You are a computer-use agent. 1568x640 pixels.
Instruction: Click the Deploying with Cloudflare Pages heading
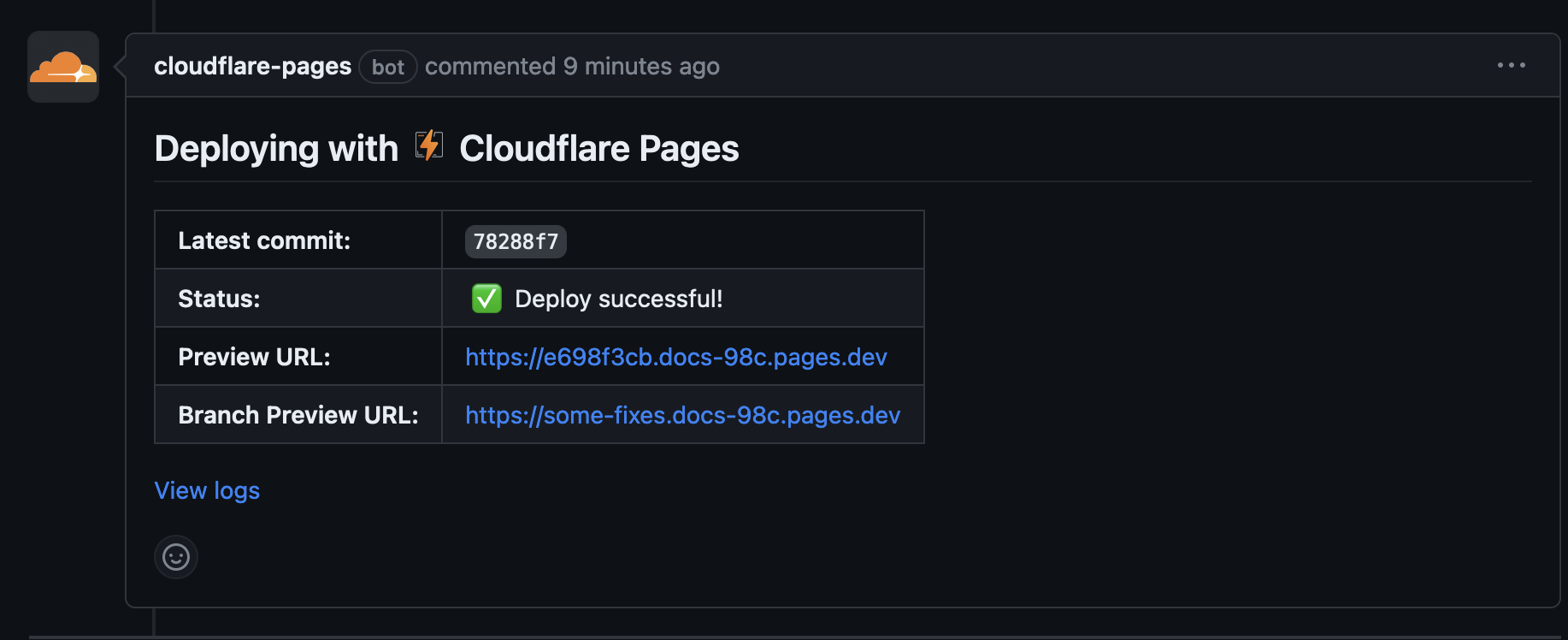[446, 149]
